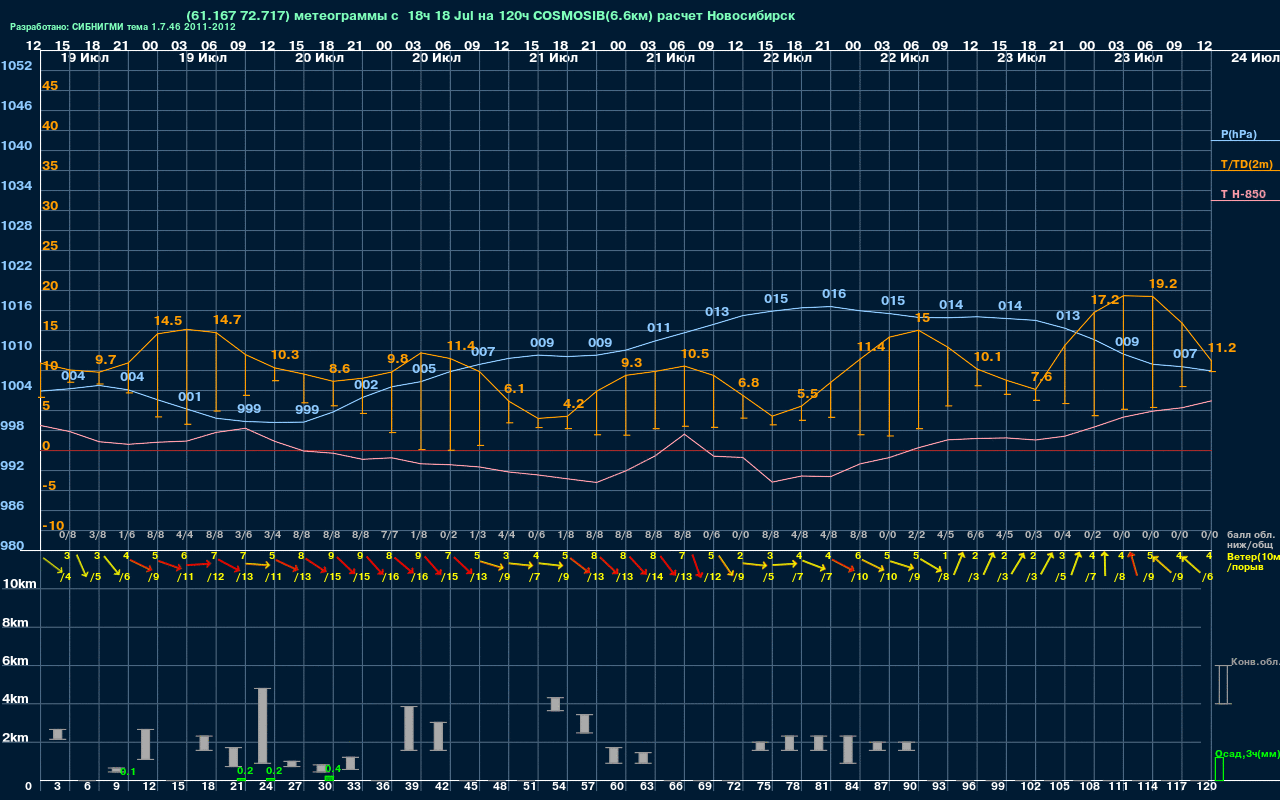Click the blue P(hPa) legend line
The height and width of the screenshot is (800, 1280).
[1245, 141]
